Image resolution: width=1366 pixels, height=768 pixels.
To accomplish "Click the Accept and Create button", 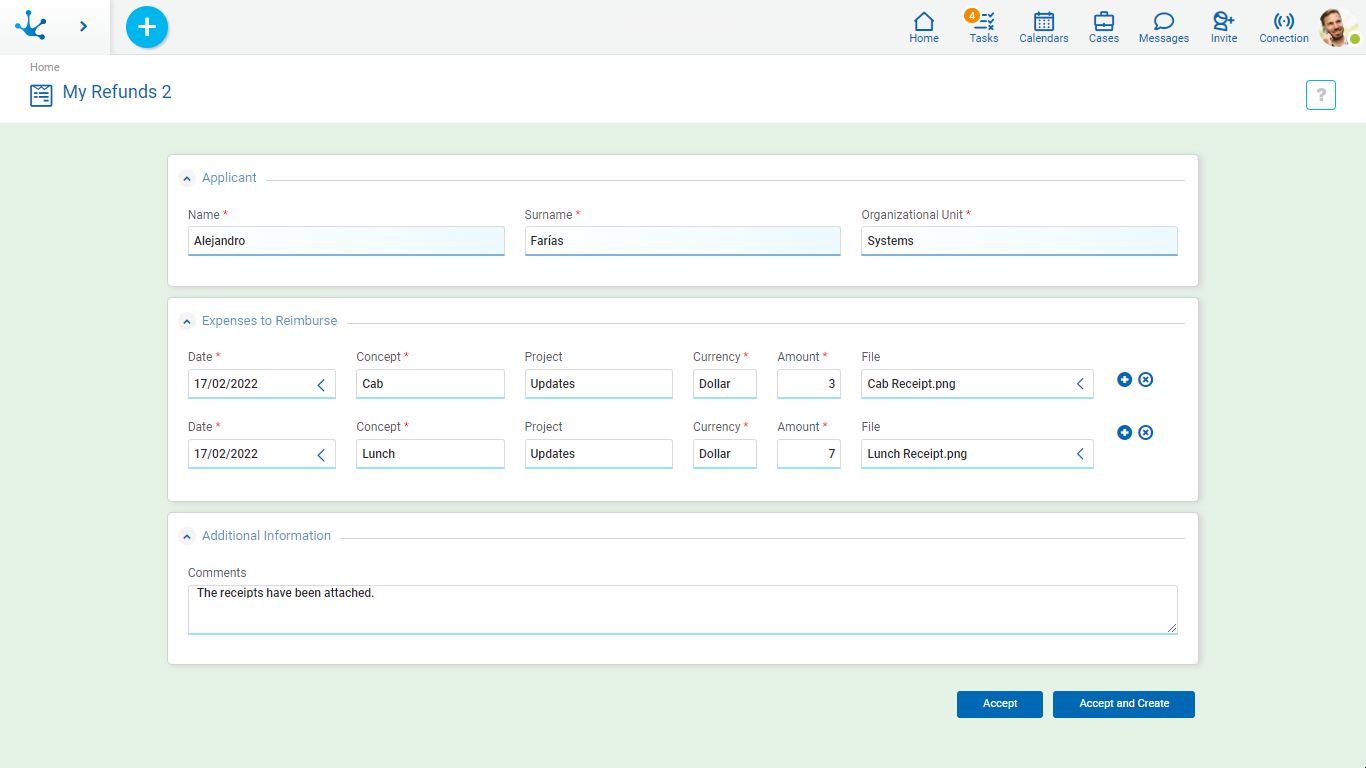I will [x=1123, y=704].
